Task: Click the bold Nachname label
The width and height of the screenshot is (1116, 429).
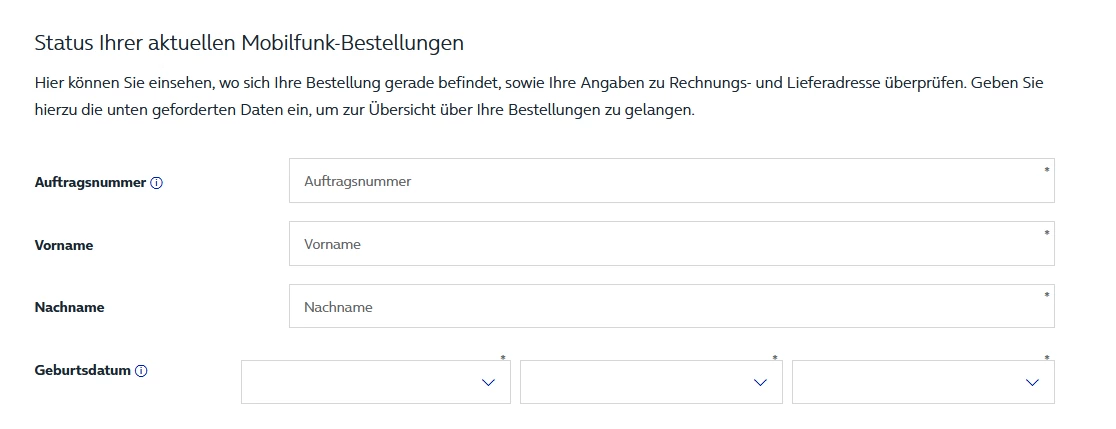Action: [69, 307]
